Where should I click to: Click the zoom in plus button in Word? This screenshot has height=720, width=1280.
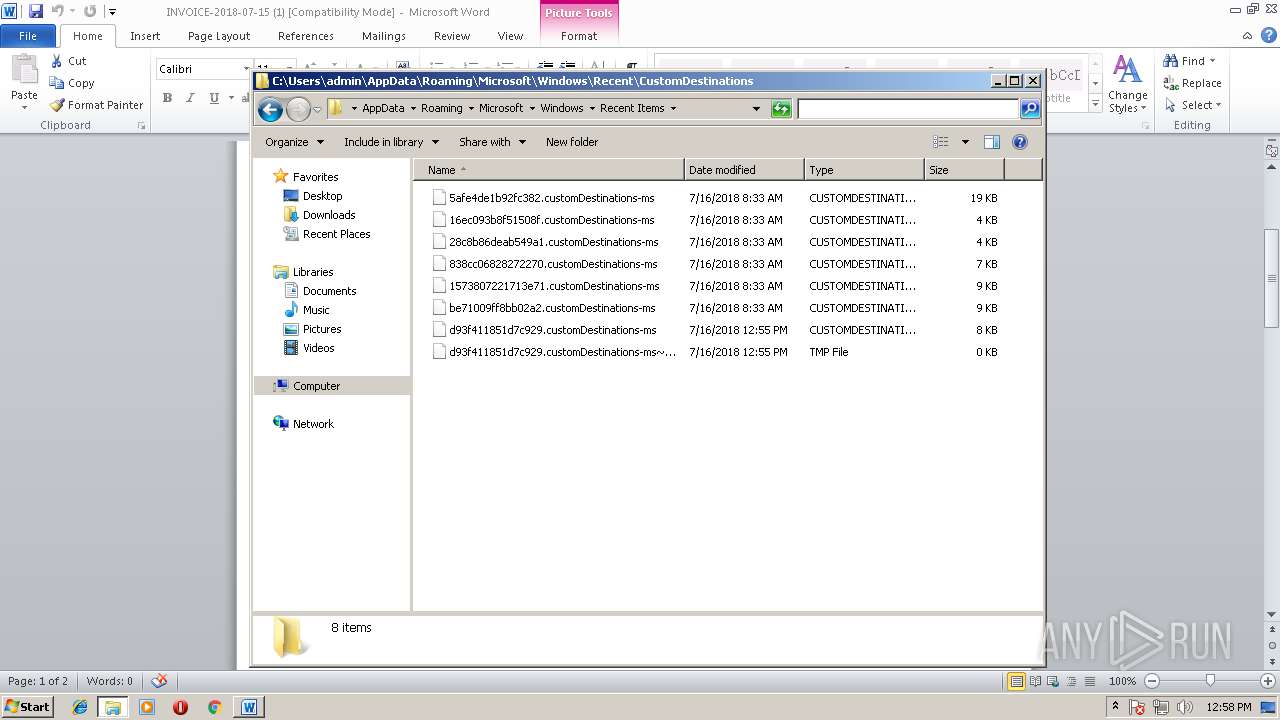pos(1267,681)
